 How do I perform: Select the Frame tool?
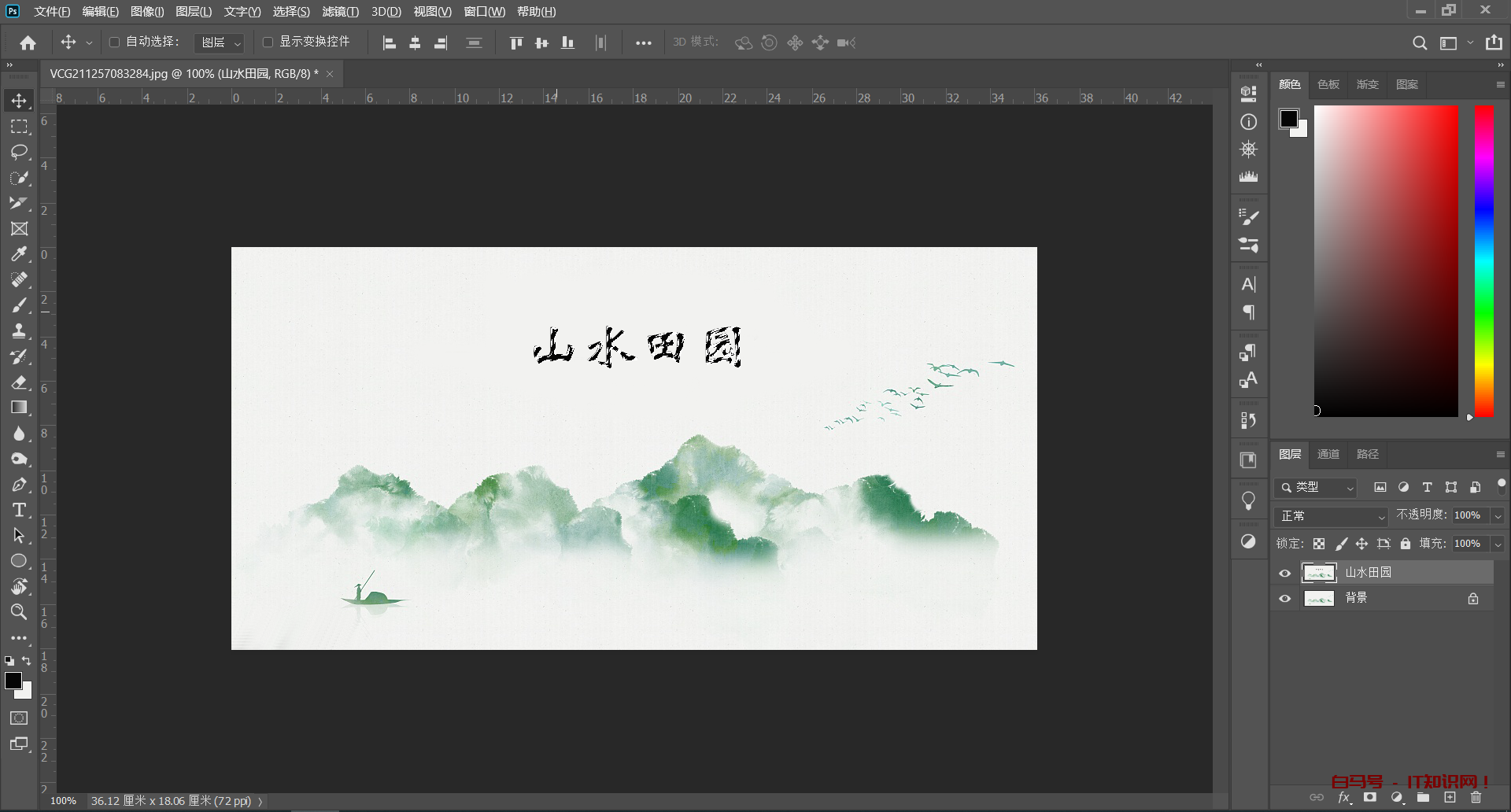(19, 229)
